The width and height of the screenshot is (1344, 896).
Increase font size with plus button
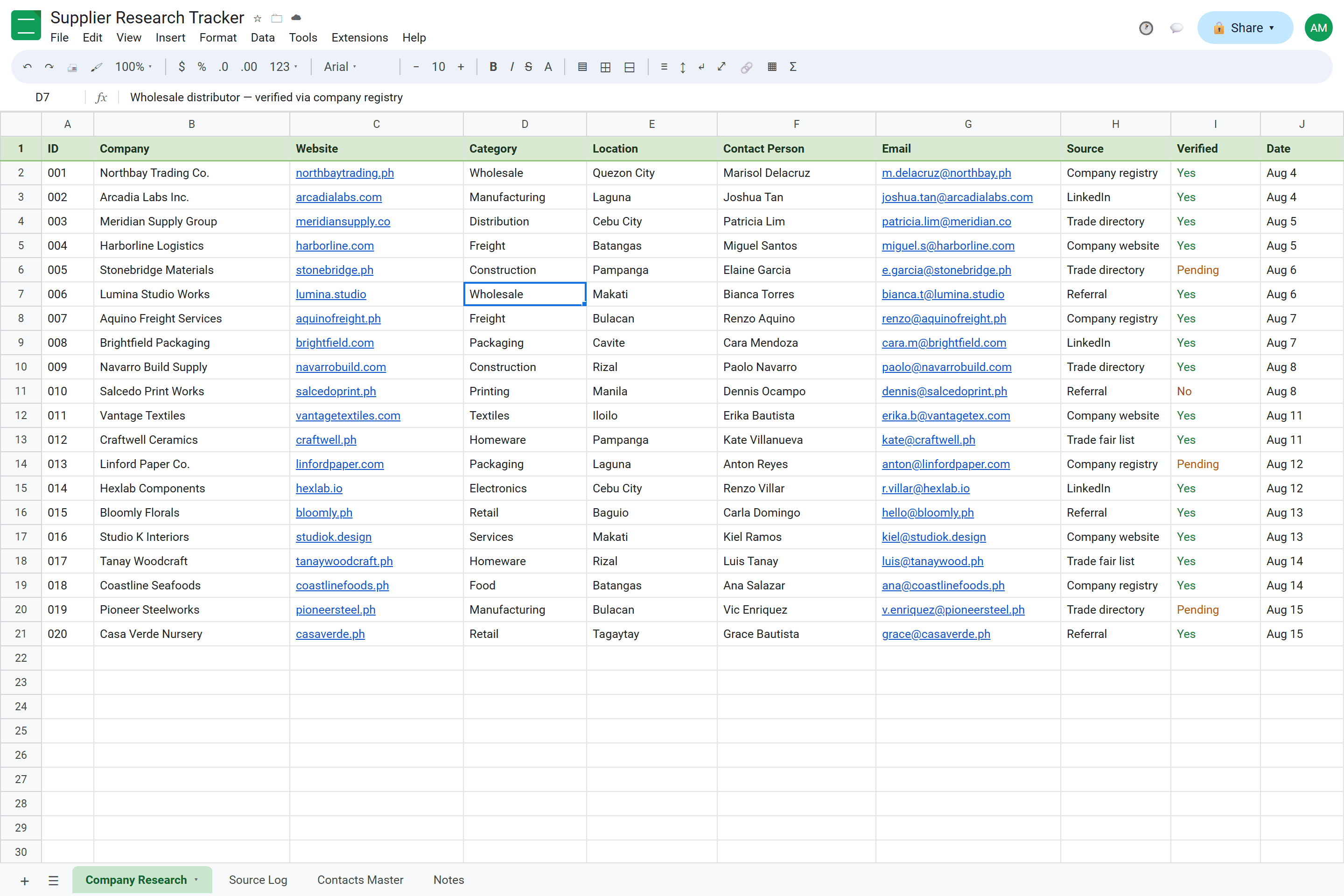tap(461, 67)
